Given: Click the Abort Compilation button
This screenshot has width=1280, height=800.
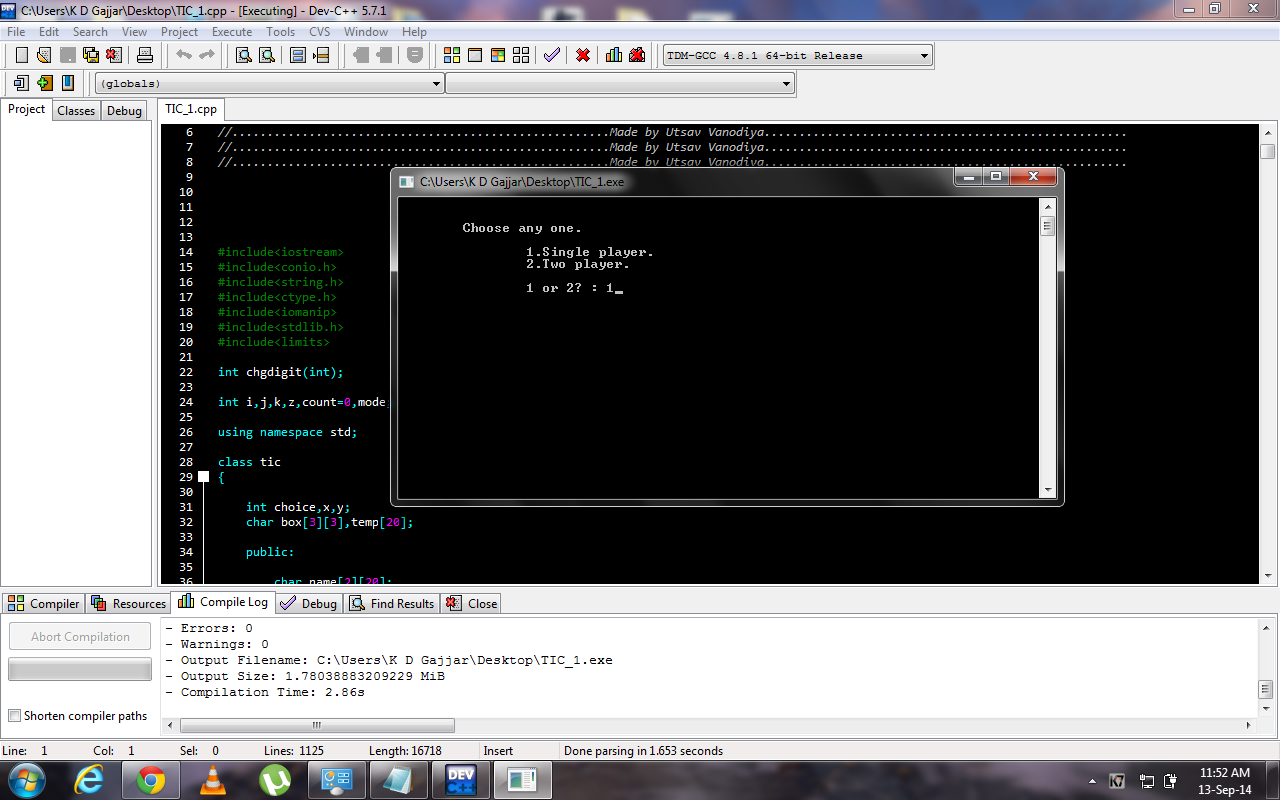Looking at the screenshot, I should pyautogui.click(x=80, y=636).
